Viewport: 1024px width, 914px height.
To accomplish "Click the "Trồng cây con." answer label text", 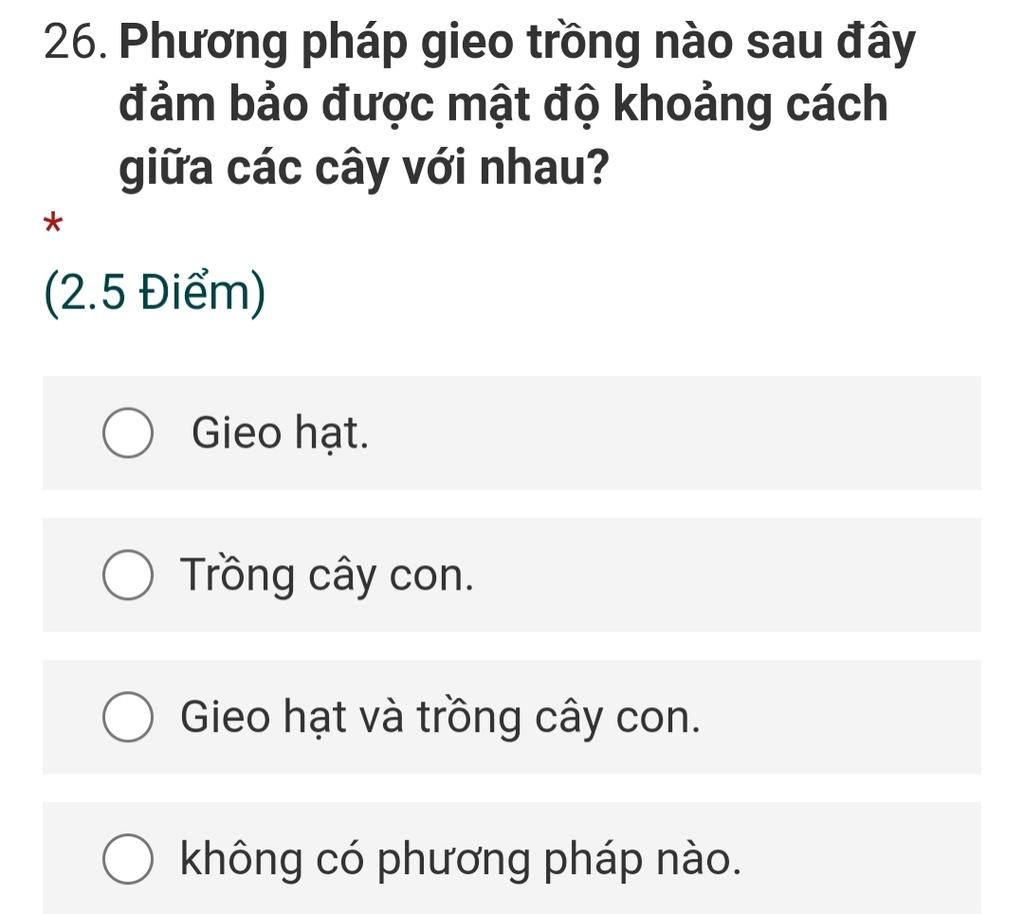I will (327, 576).
